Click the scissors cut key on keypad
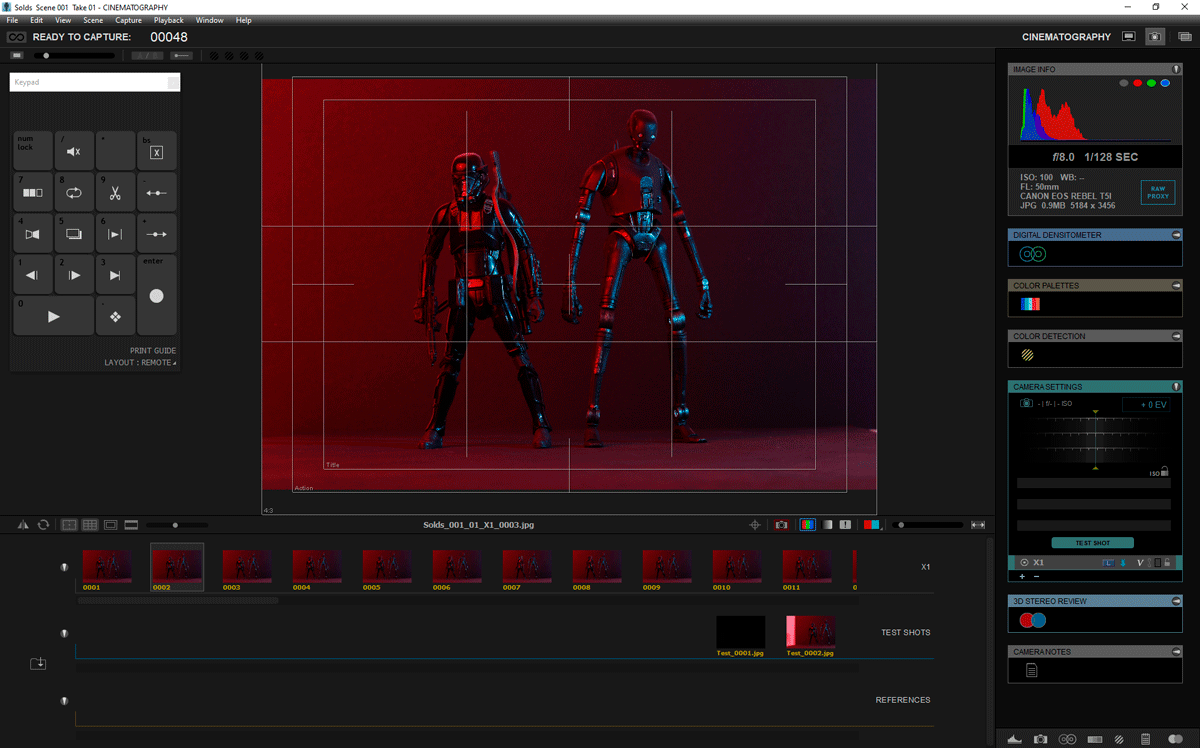 tap(115, 192)
